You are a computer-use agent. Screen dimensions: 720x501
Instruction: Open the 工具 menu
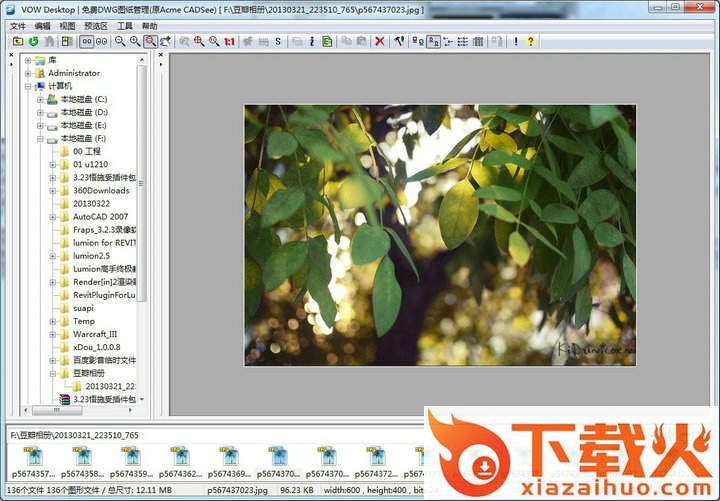click(125, 25)
